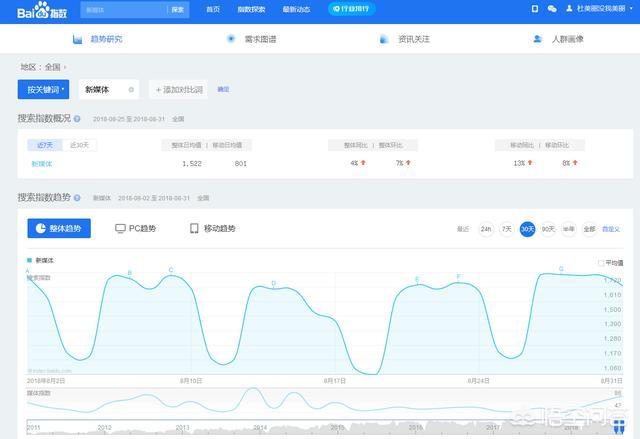Click point marker C on the chart
This screenshot has height=439, width=640.
[x=171, y=270]
